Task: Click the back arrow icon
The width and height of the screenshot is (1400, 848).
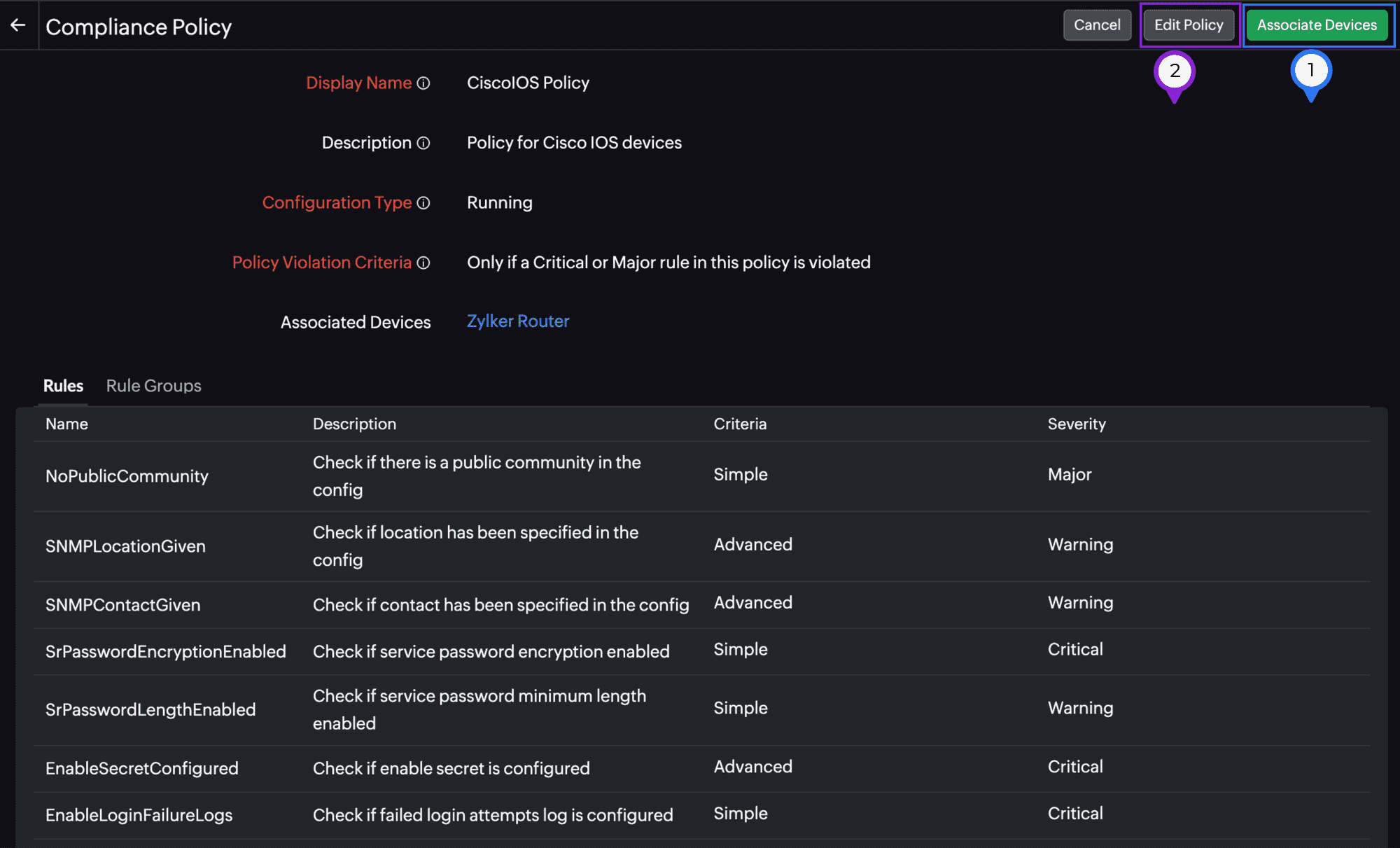Action: click(x=18, y=25)
